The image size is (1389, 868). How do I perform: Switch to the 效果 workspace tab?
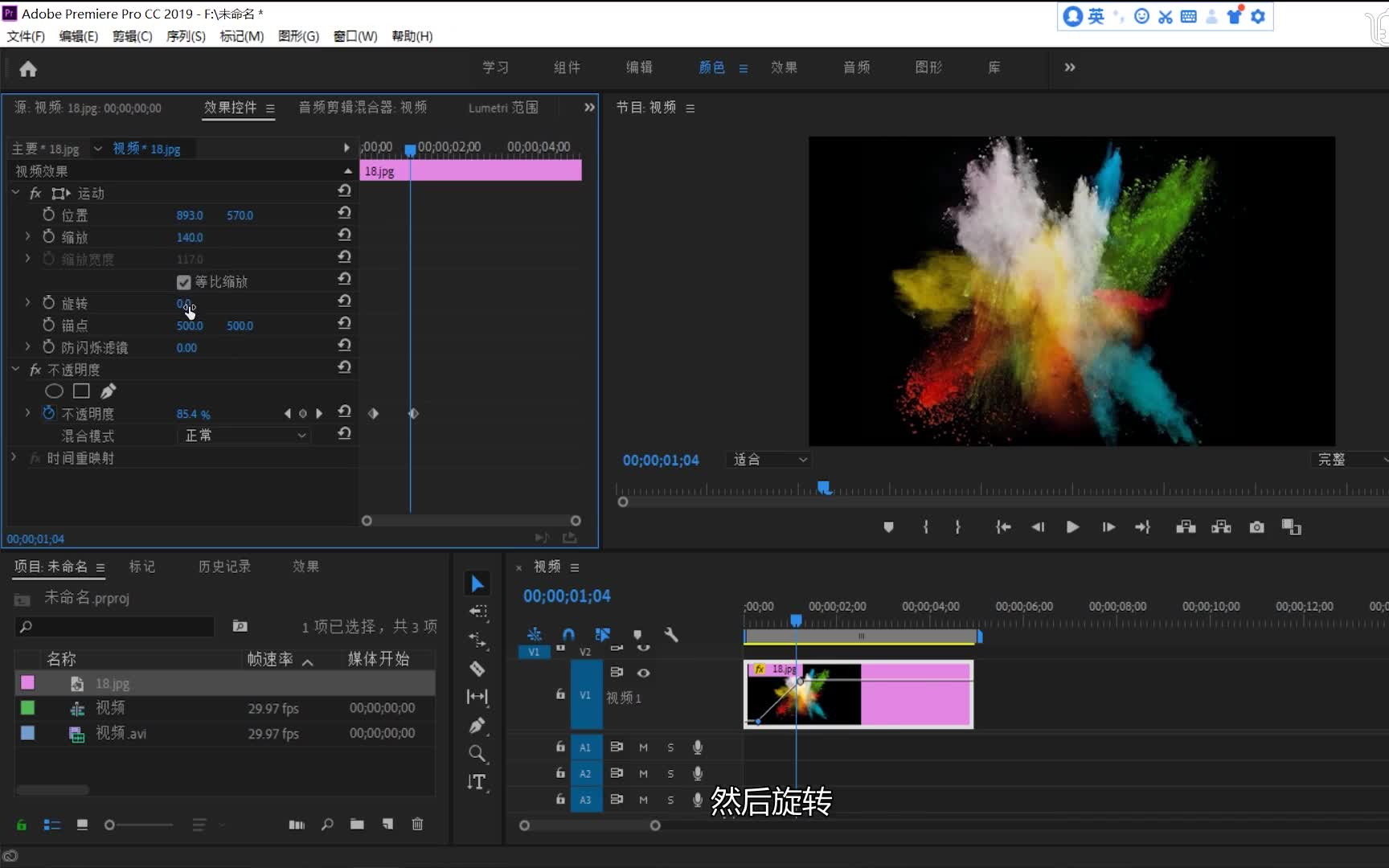pos(784,68)
